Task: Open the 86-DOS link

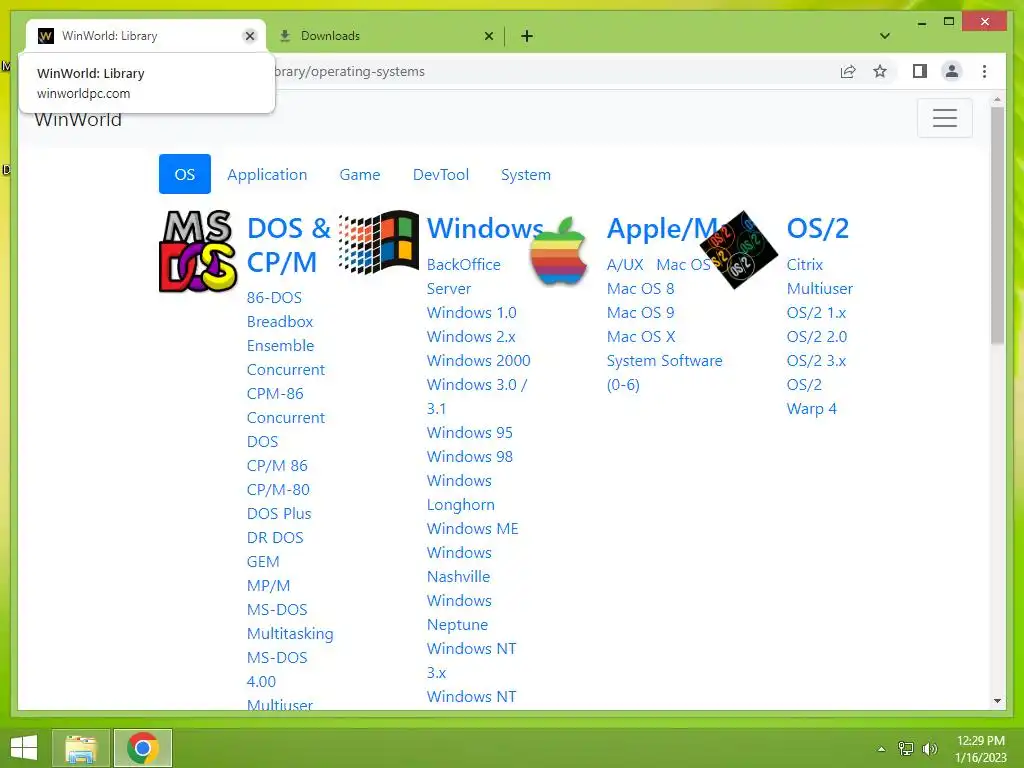Action: (x=274, y=298)
